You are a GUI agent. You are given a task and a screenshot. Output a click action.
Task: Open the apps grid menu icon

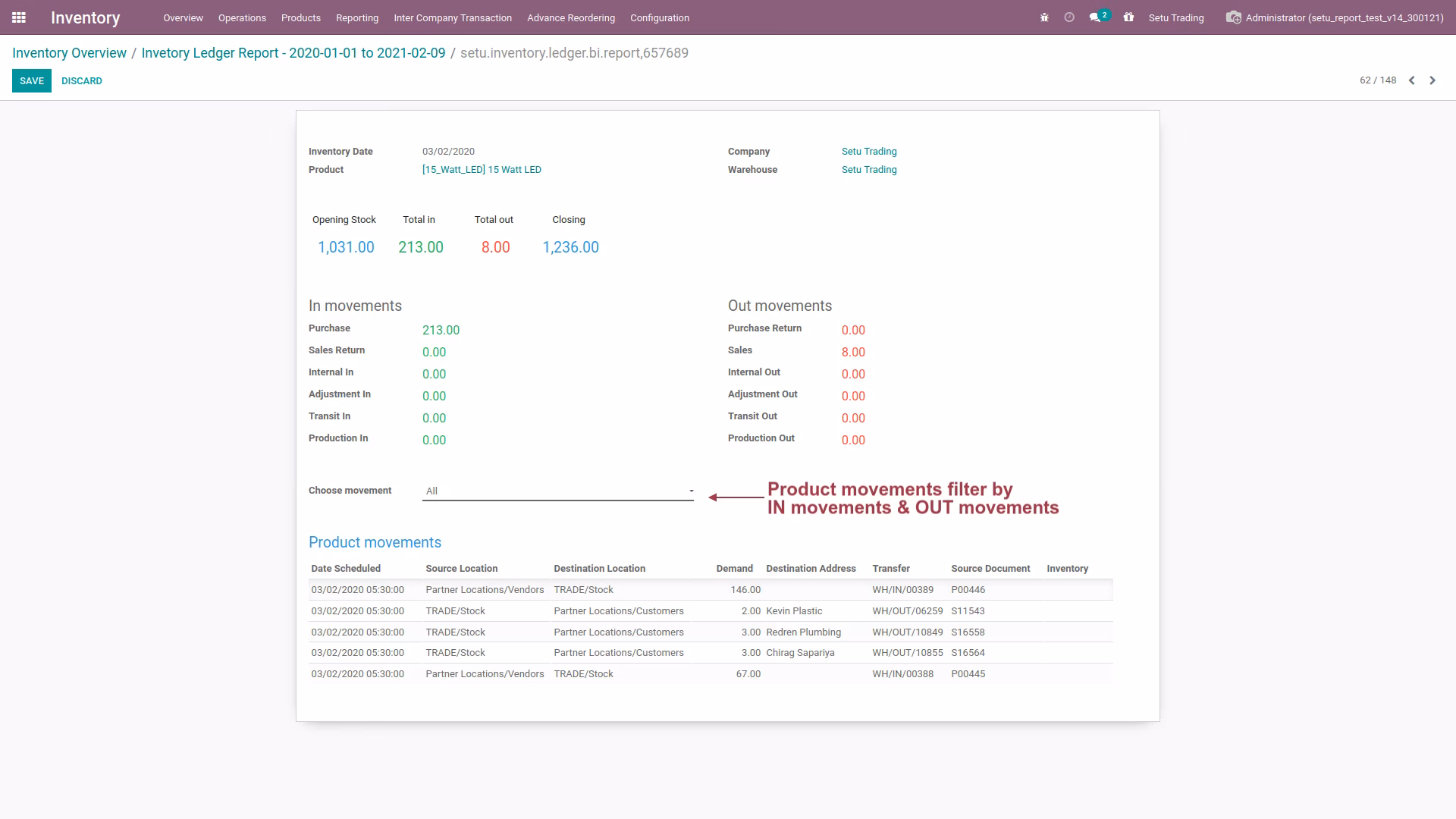click(x=19, y=17)
